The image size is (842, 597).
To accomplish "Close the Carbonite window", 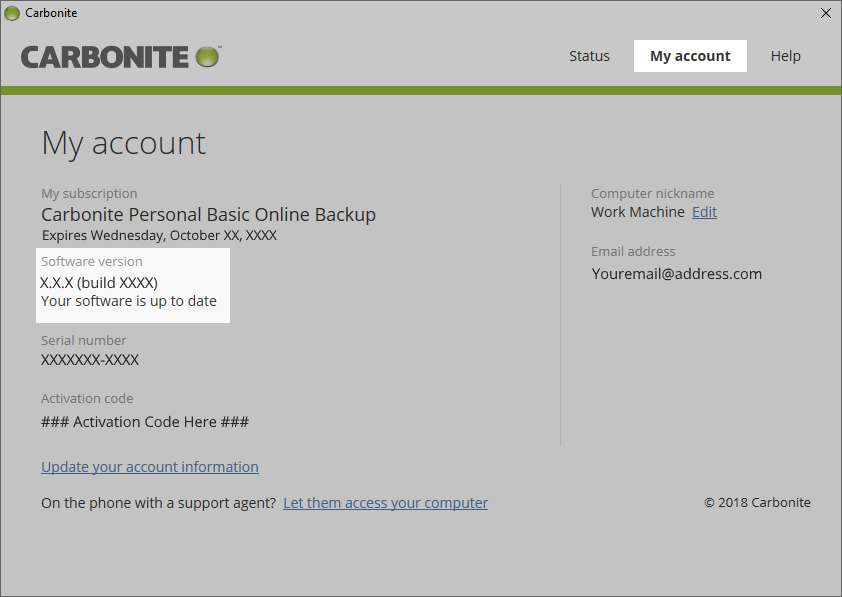I will (x=825, y=13).
